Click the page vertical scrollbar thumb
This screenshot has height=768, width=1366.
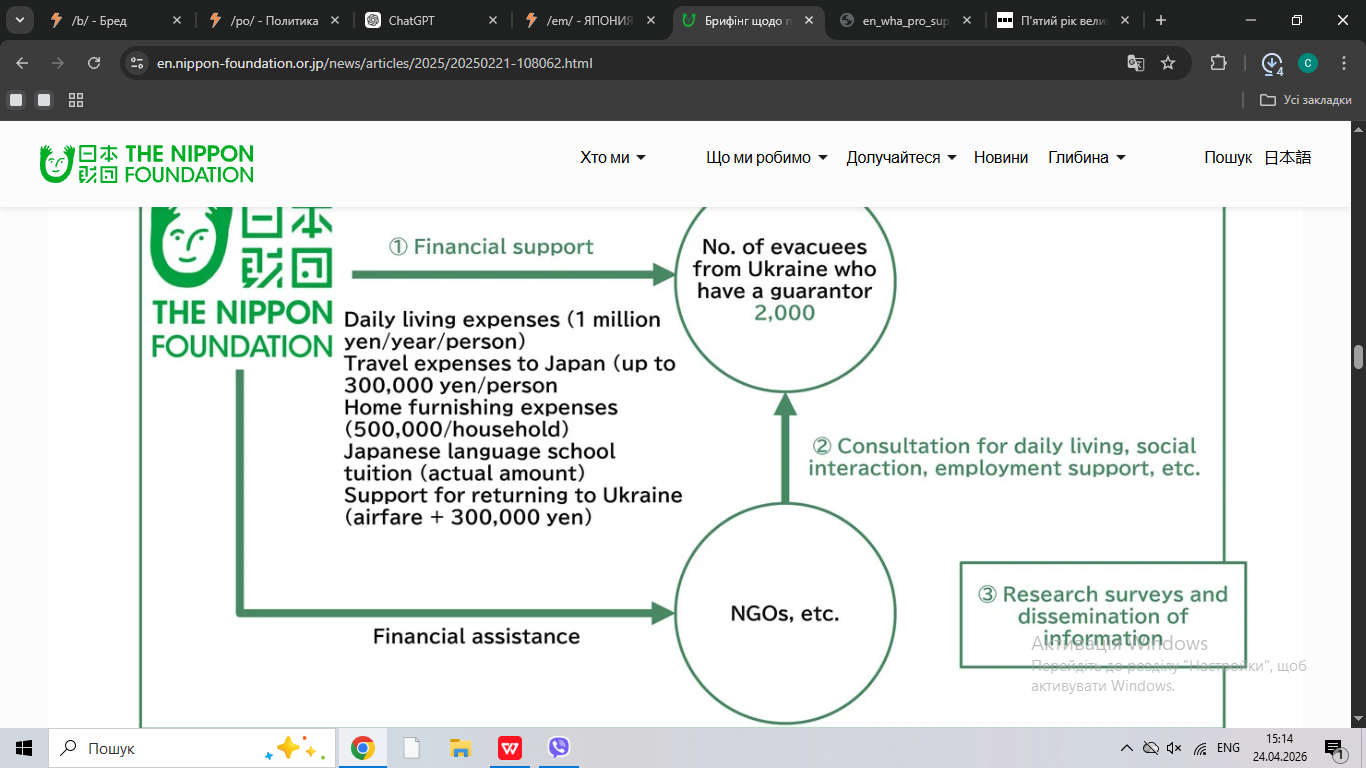[1358, 357]
